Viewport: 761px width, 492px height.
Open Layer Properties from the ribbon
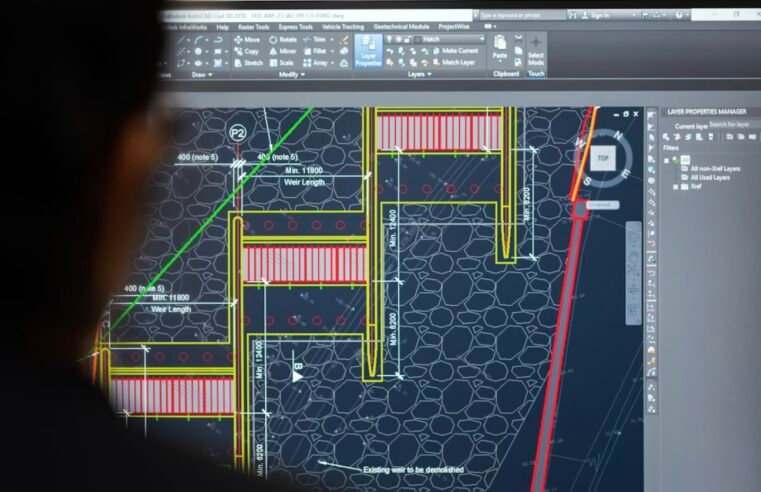368,51
